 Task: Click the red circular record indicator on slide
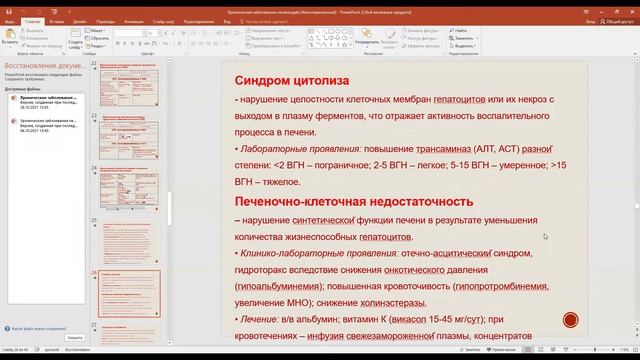(x=570, y=320)
